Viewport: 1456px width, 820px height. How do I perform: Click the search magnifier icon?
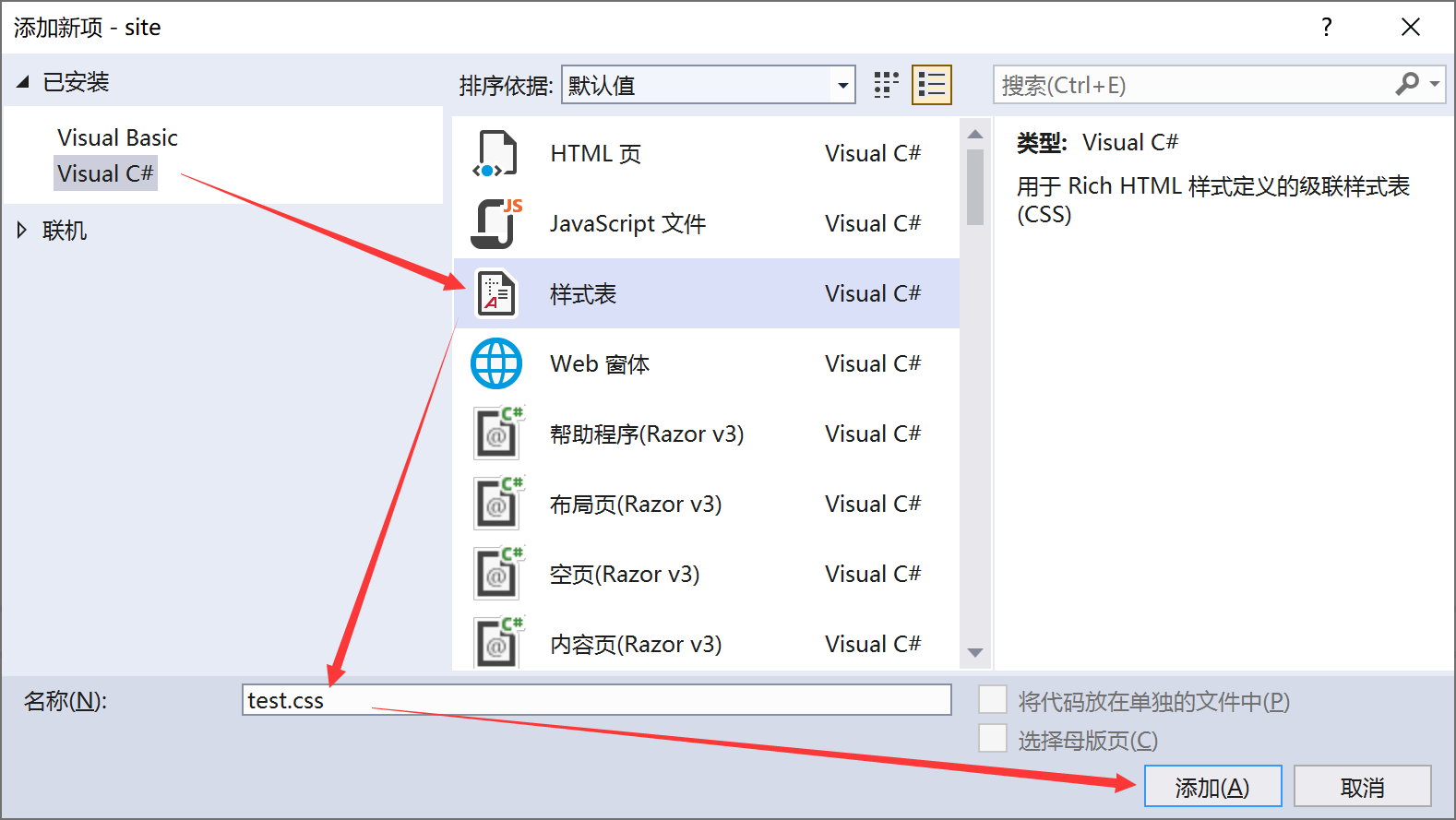1406,85
